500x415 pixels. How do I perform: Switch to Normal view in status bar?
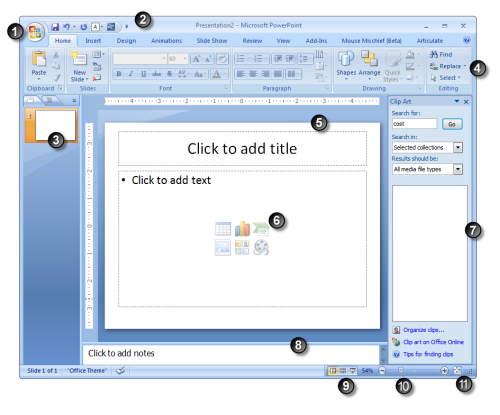tap(332, 371)
